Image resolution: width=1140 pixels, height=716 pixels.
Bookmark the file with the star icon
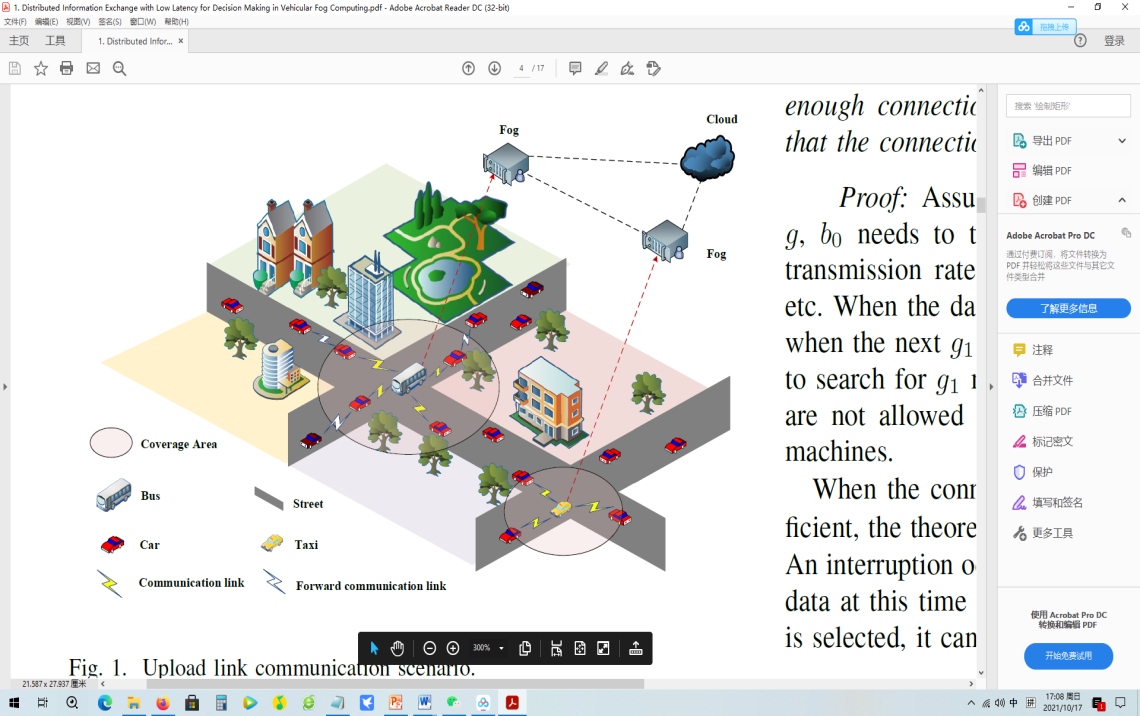[41, 68]
